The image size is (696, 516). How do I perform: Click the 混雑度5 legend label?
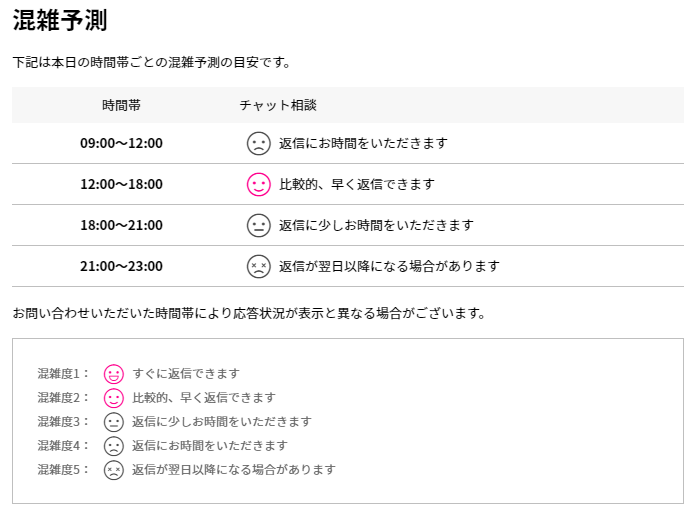[64, 470]
